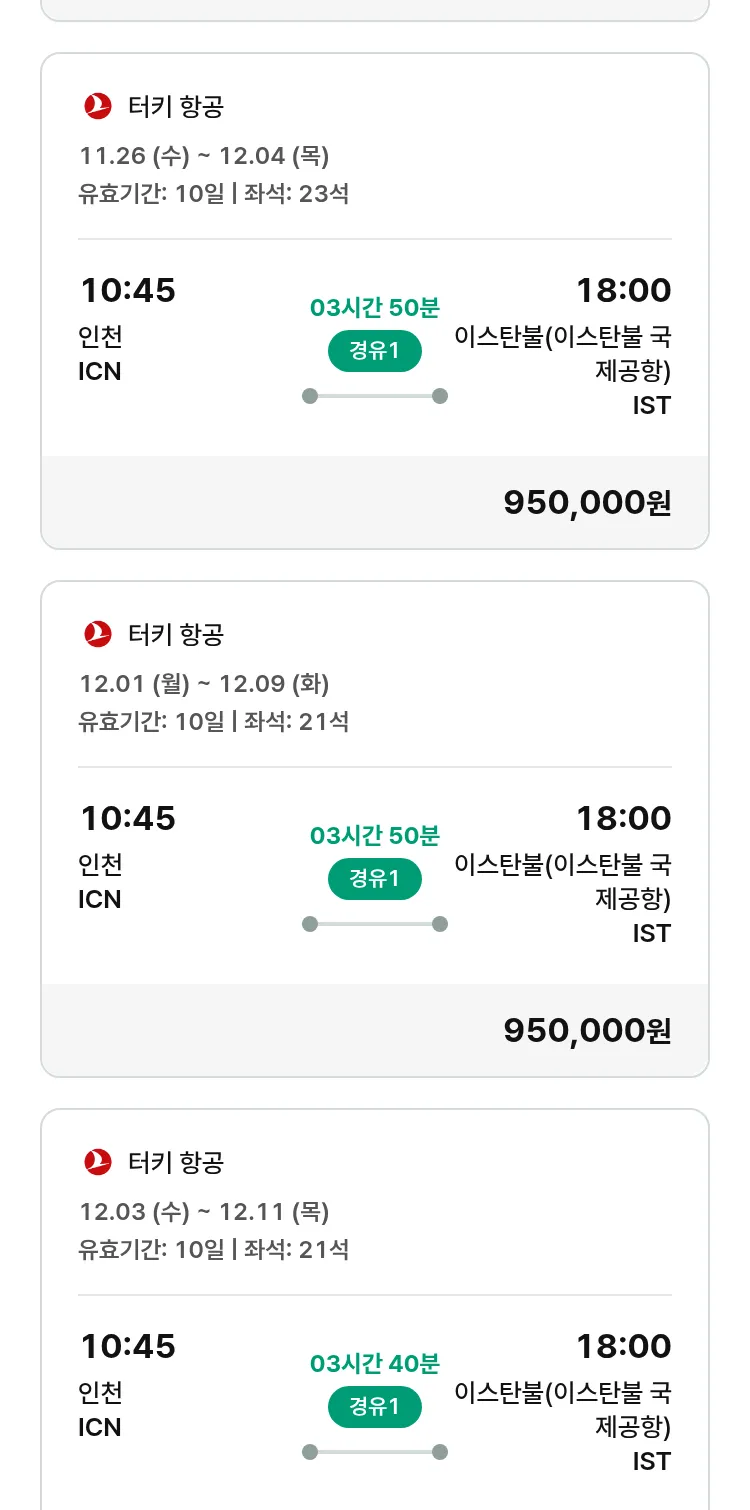This screenshot has height=1510, width=750.
Task: Tap 터키 항공 airline name on the 12.03 card
Action: pyautogui.click(x=176, y=1162)
